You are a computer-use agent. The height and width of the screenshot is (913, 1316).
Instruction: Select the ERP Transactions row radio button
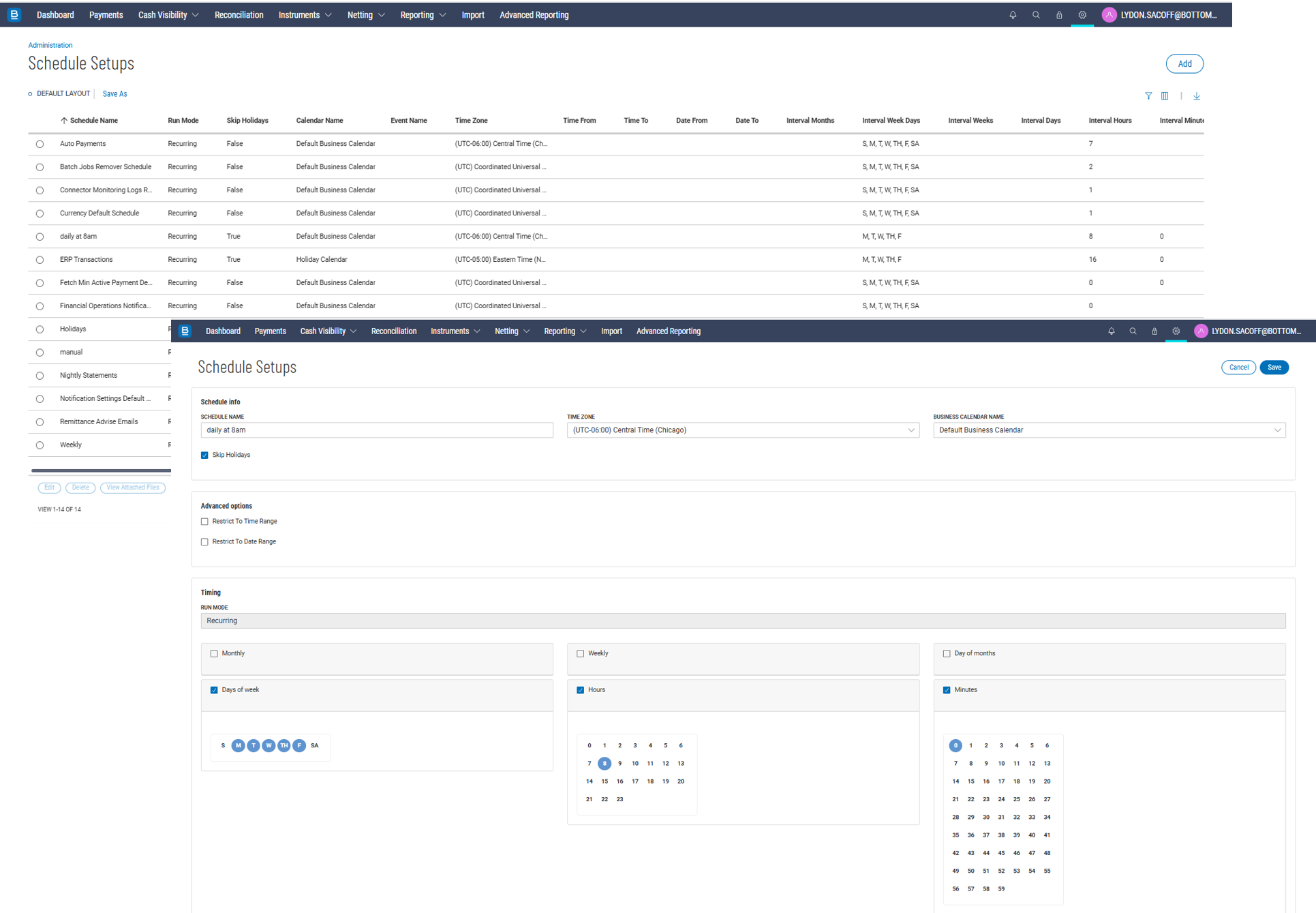click(x=40, y=260)
